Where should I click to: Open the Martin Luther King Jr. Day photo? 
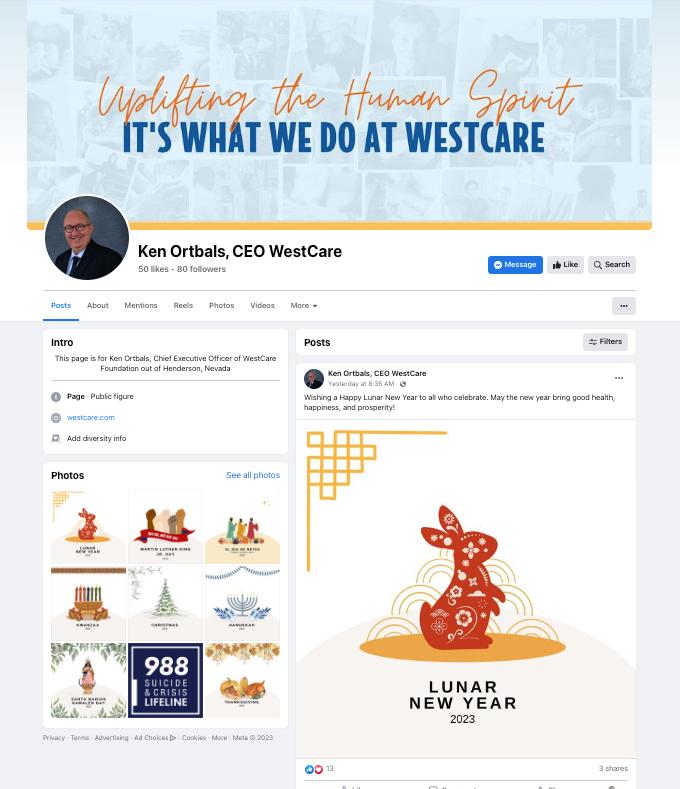(x=165, y=526)
